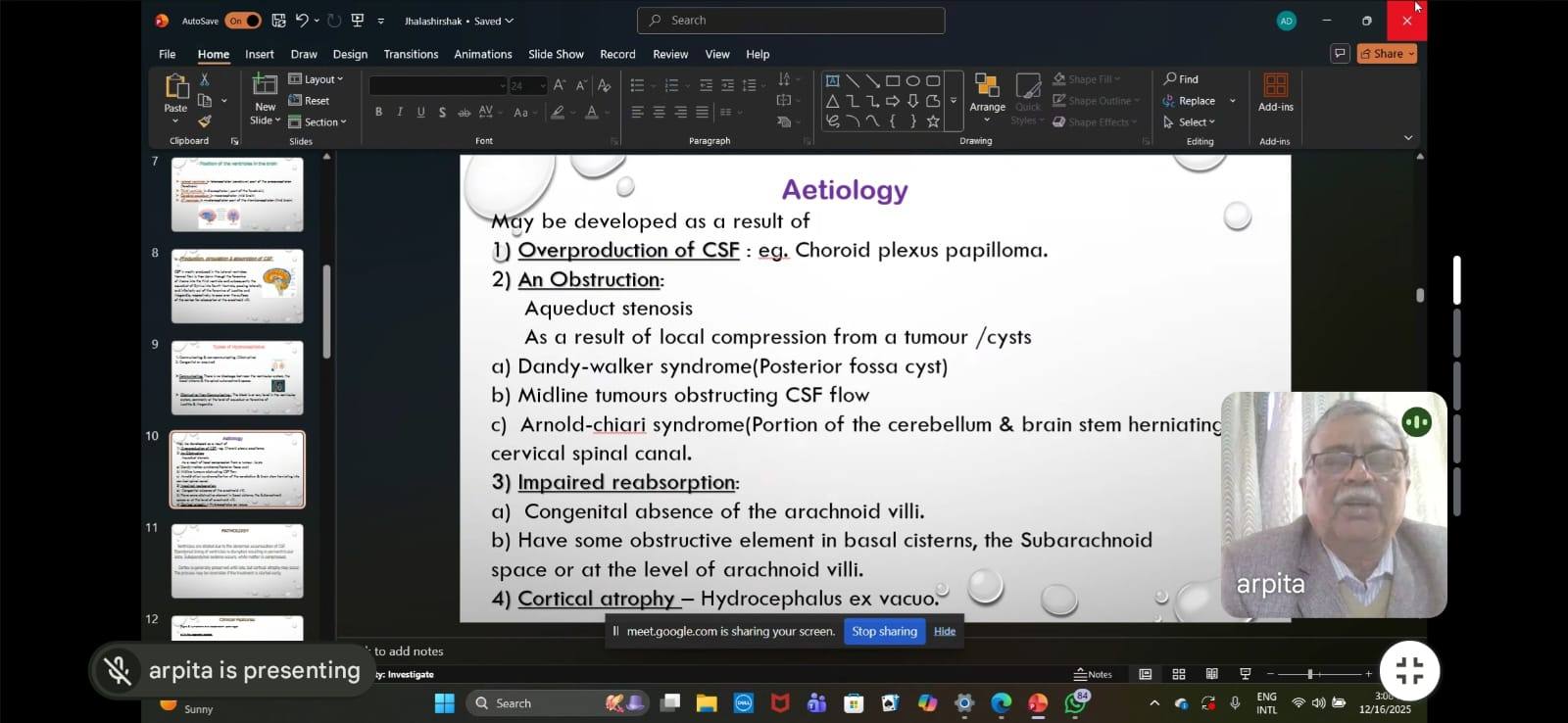1568x723 pixels.
Task: Expand the Layout dropdown
Action: coord(317,79)
